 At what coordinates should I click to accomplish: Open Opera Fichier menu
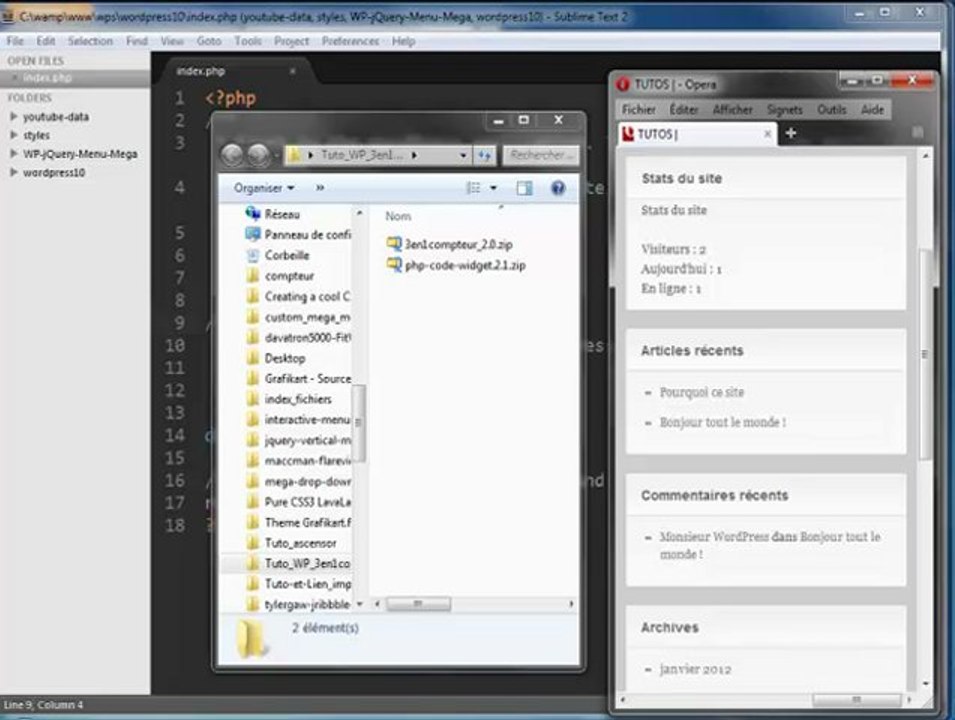coord(638,110)
